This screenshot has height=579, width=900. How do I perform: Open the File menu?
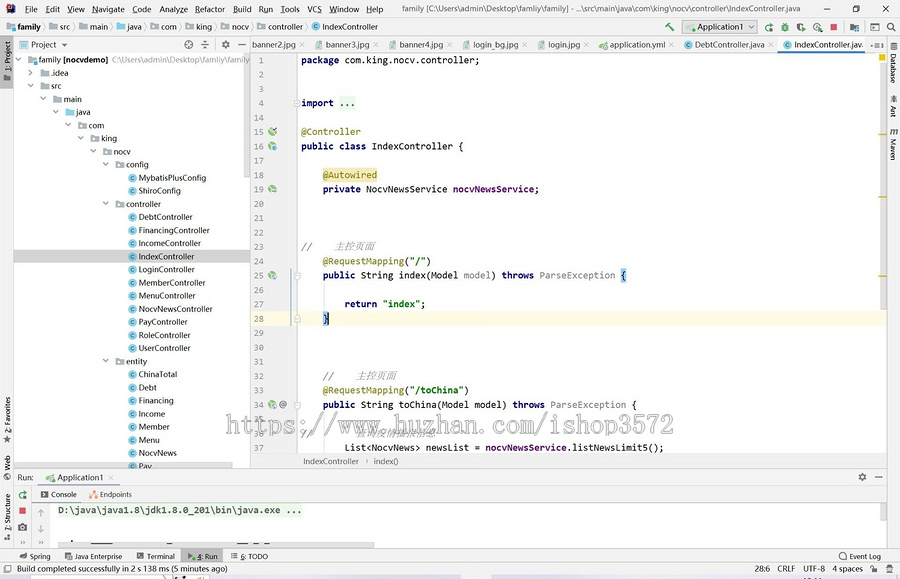point(31,9)
